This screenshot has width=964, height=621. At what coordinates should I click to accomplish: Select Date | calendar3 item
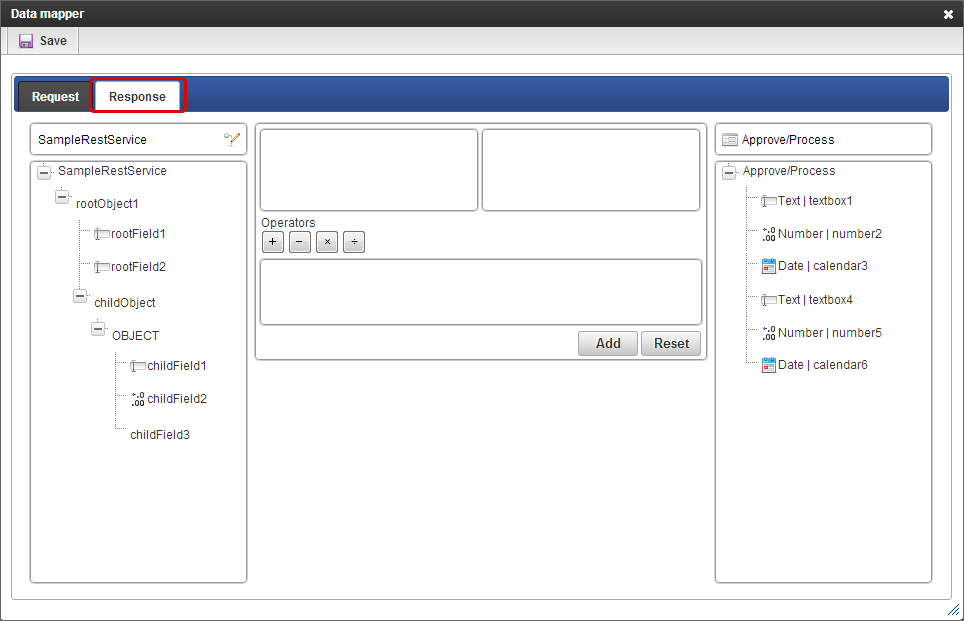823,266
